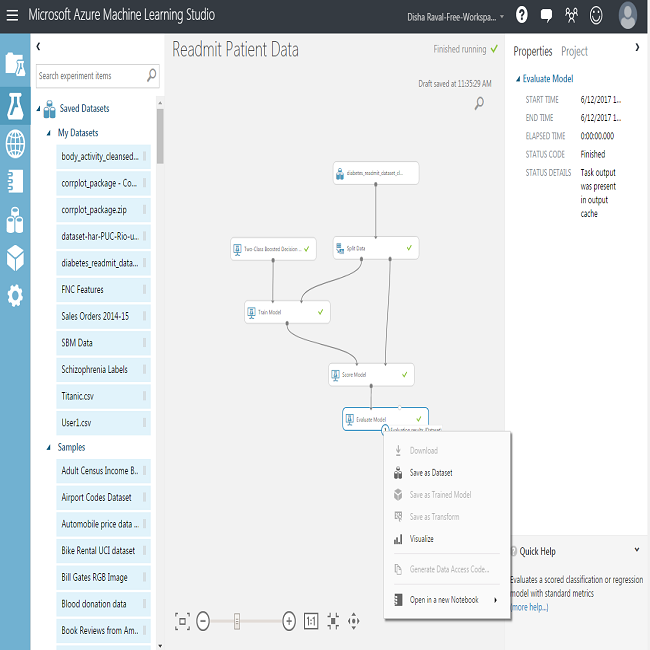
Task: Select the Bill Gates RGB Image sample
Action: point(103,577)
